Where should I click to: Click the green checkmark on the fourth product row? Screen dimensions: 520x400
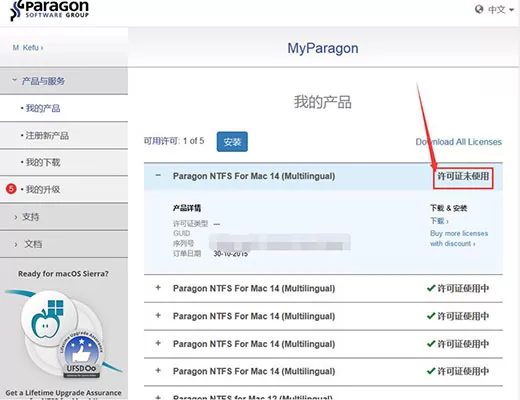pos(431,343)
